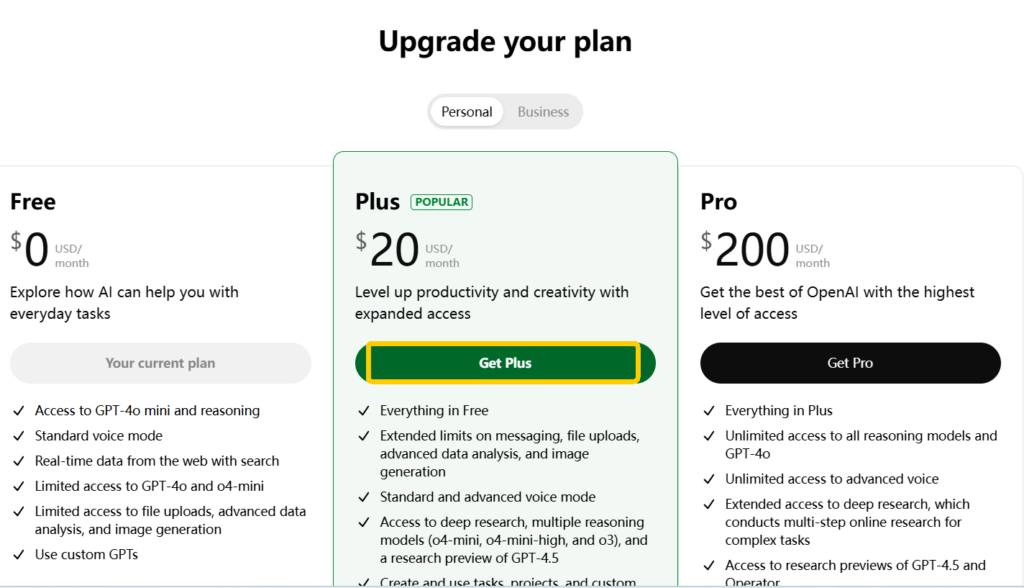Viewport: 1024px width, 588px height.
Task: Click the $20 Plus price display
Action: pos(390,248)
